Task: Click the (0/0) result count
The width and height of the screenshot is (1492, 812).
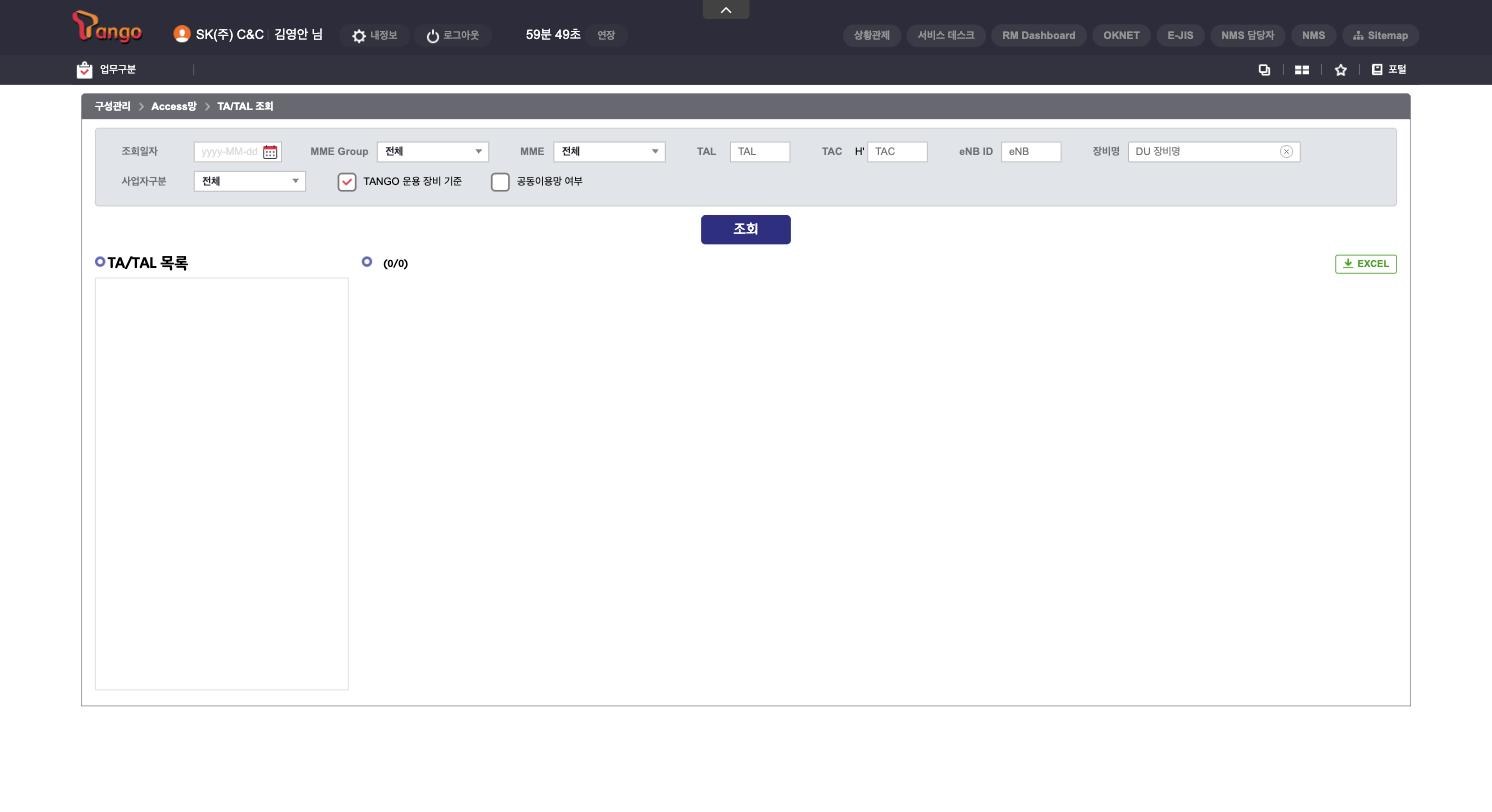Action: point(395,264)
